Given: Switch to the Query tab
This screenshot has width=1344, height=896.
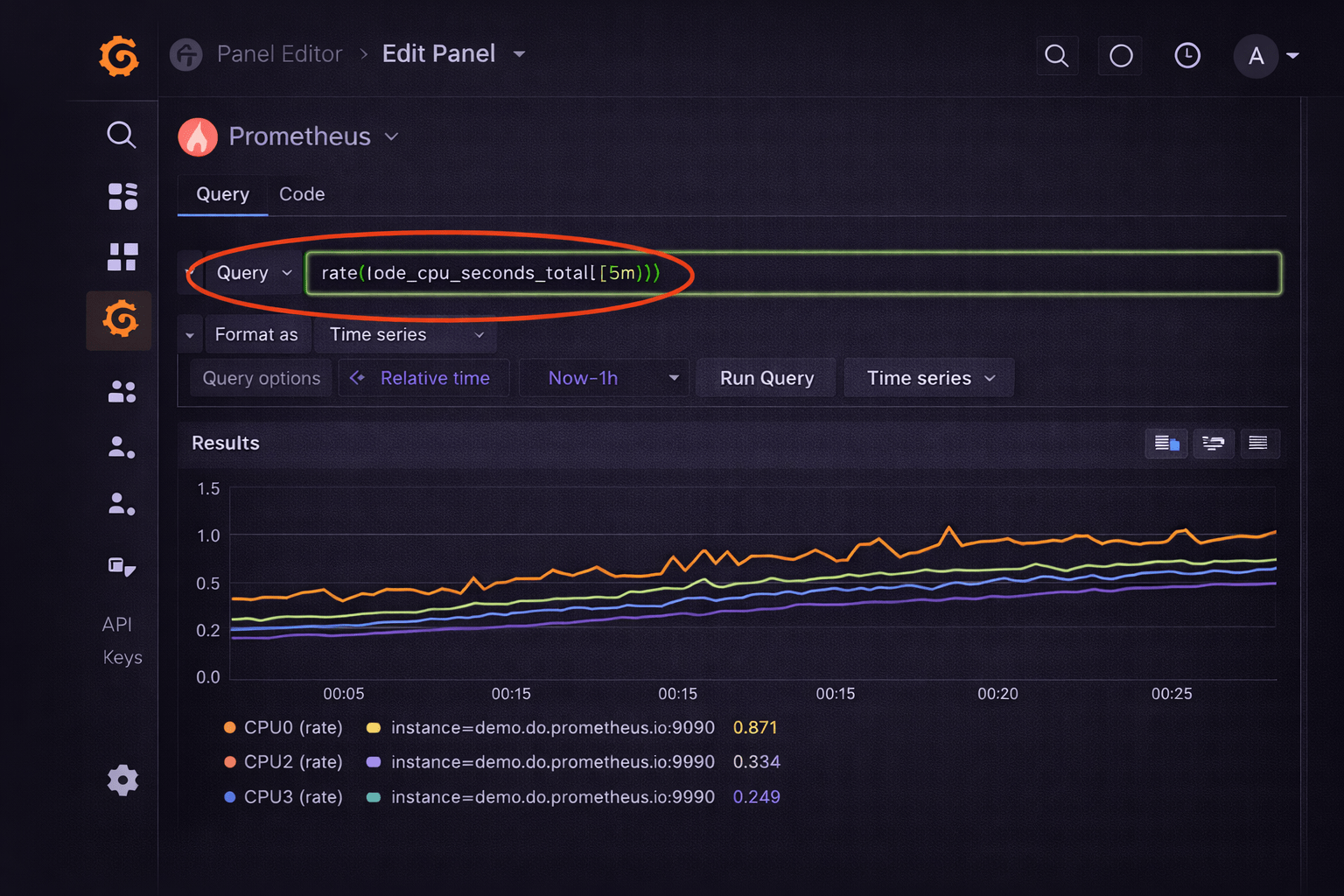Looking at the screenshot, I should click(x=222, y=194).
